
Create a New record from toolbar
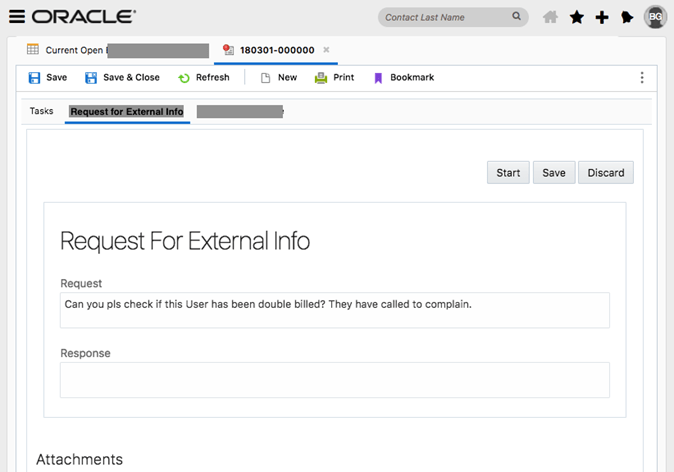[x=278, y=78]
